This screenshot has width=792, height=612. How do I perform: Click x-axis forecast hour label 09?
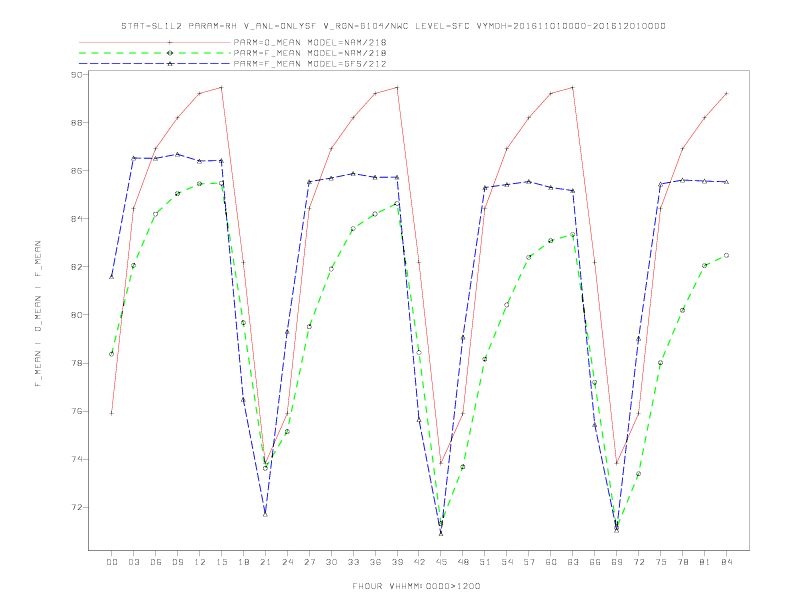coord(177,562)
